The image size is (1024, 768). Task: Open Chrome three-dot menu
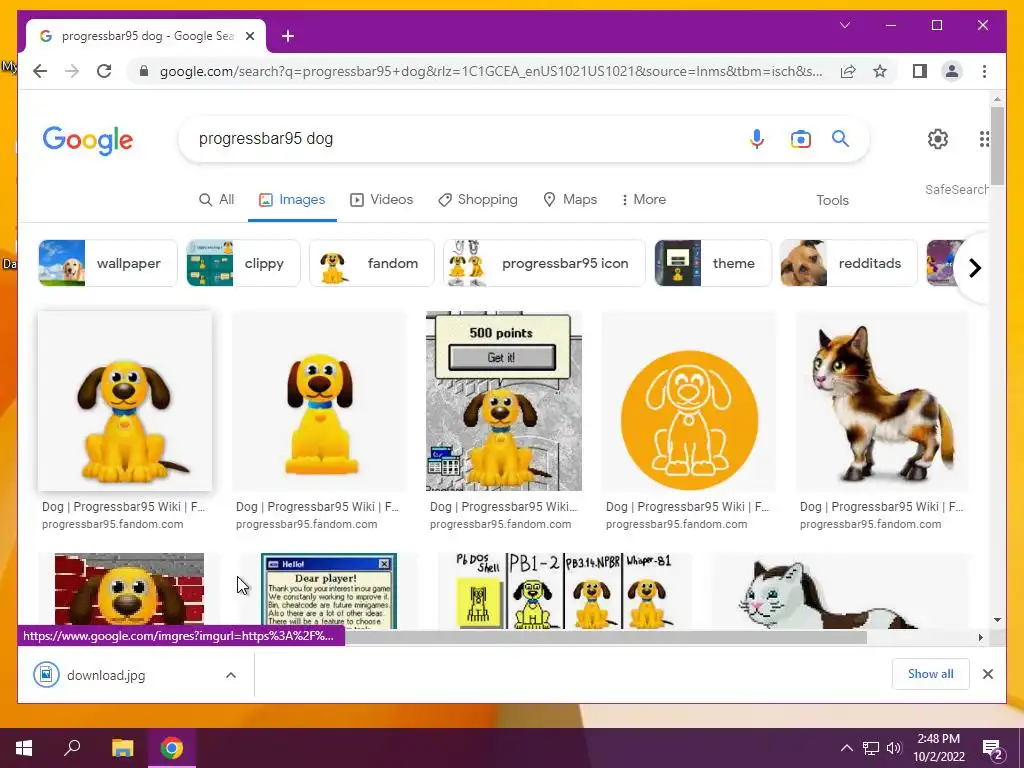(x=984, y=71)
